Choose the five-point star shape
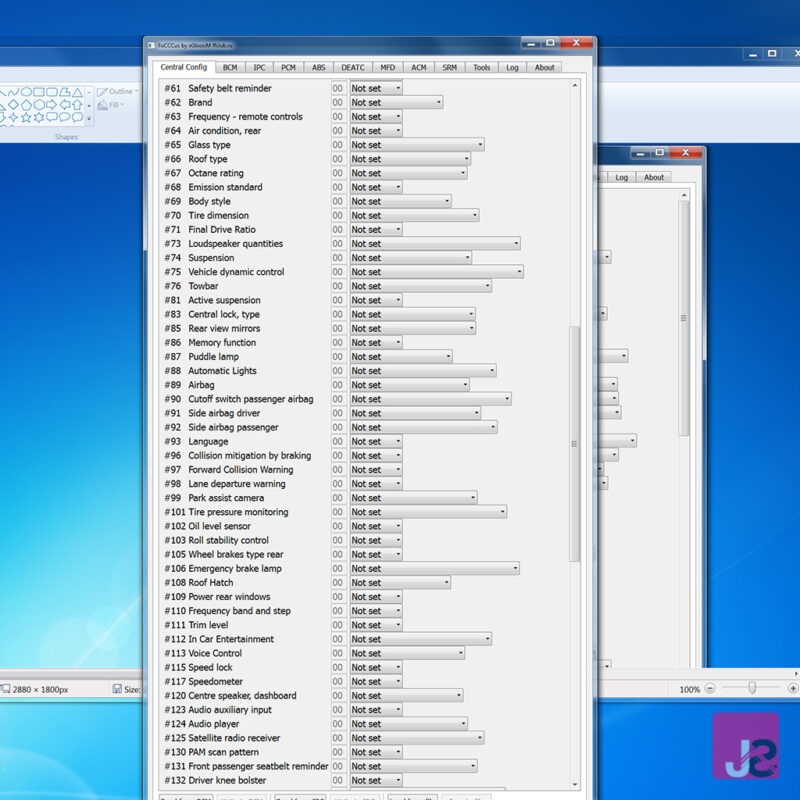800x800 pixels. (26, 117)
